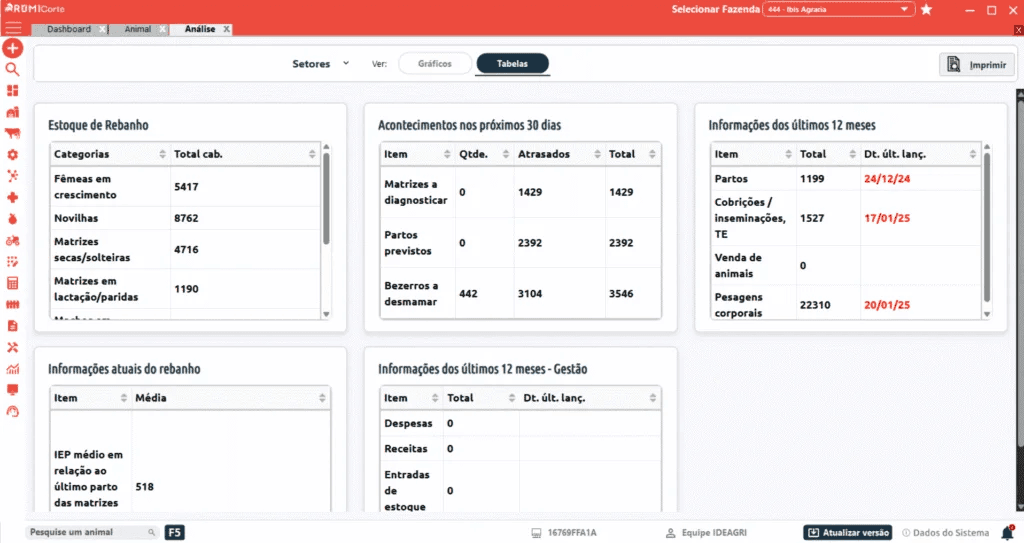This screenshot has height=543, width=1024.
Task: Click the Atualizar versão button
Action: point(848,533)
